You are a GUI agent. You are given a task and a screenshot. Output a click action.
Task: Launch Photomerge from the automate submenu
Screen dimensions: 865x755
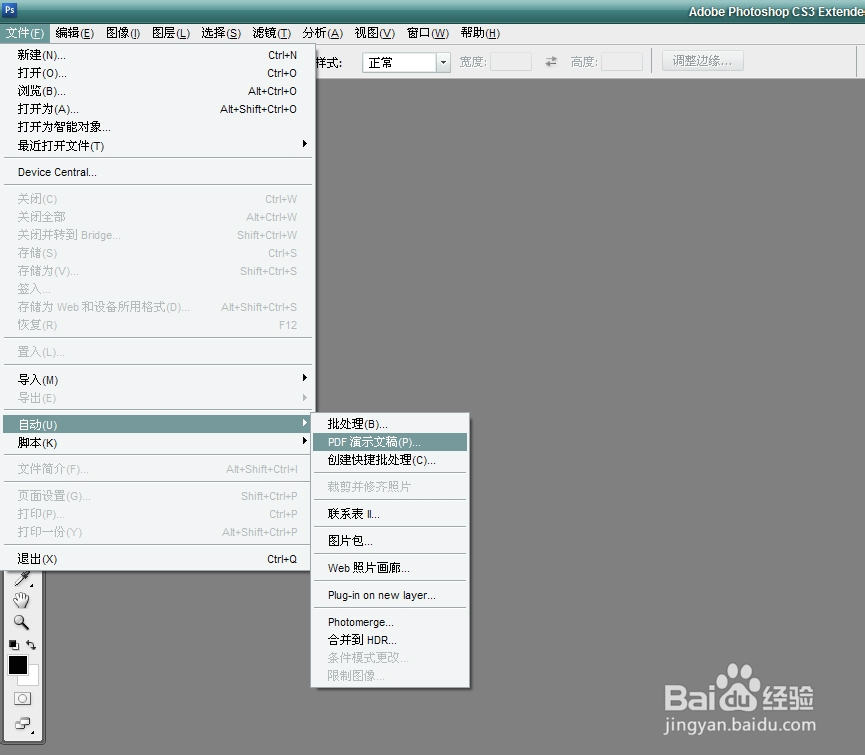[x=360, y=622]
